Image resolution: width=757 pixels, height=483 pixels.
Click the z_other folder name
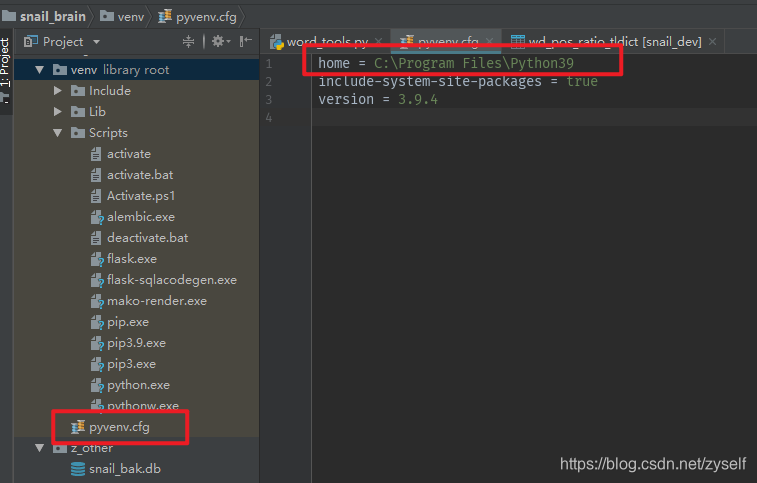pyautogui.click(x=92, y=448)
